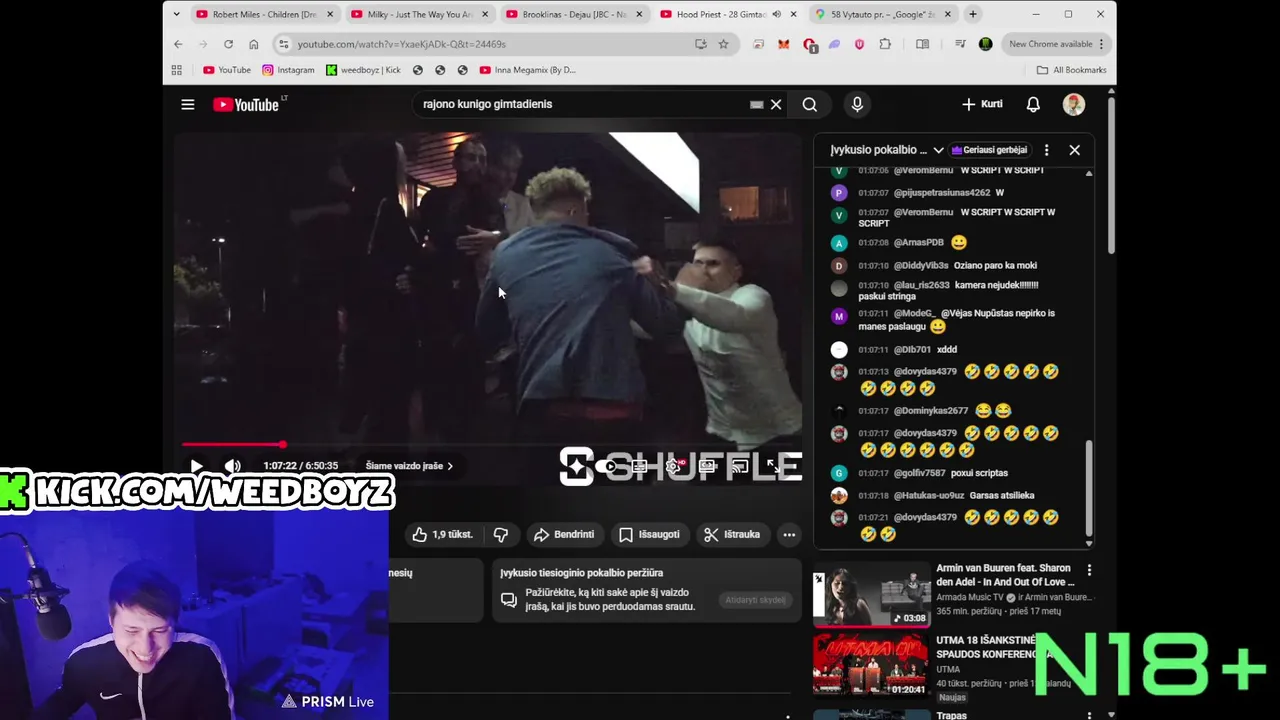Open Chrome reading mode side panel icon
Viewport: 1280px width, 720px height.
tap(922, 44)
